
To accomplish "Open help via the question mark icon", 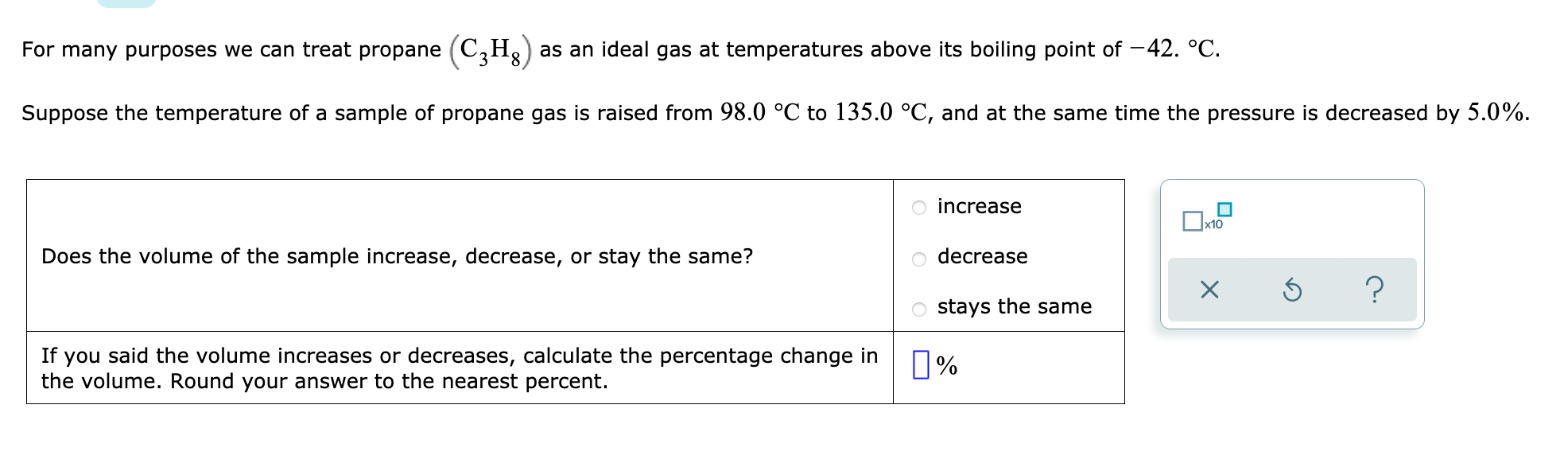I will (x=1375, y=290).
